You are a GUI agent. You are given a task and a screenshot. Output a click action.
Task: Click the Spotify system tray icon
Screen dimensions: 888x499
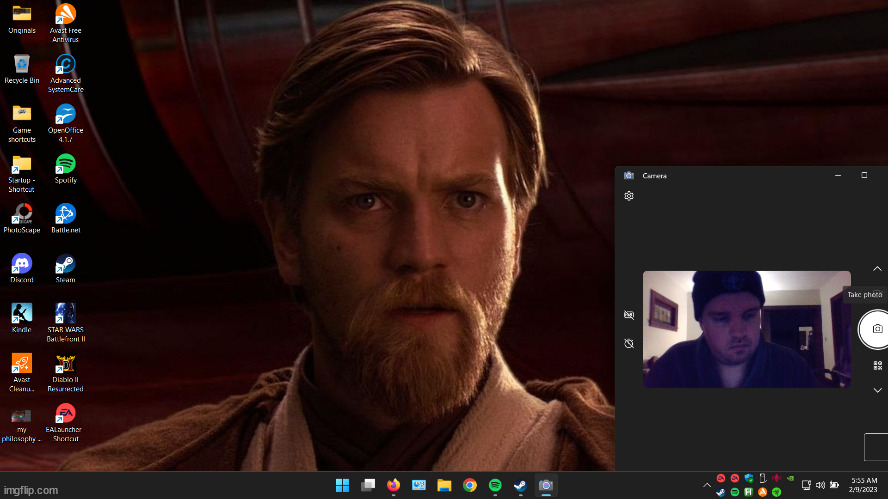(x=735, y=492)
